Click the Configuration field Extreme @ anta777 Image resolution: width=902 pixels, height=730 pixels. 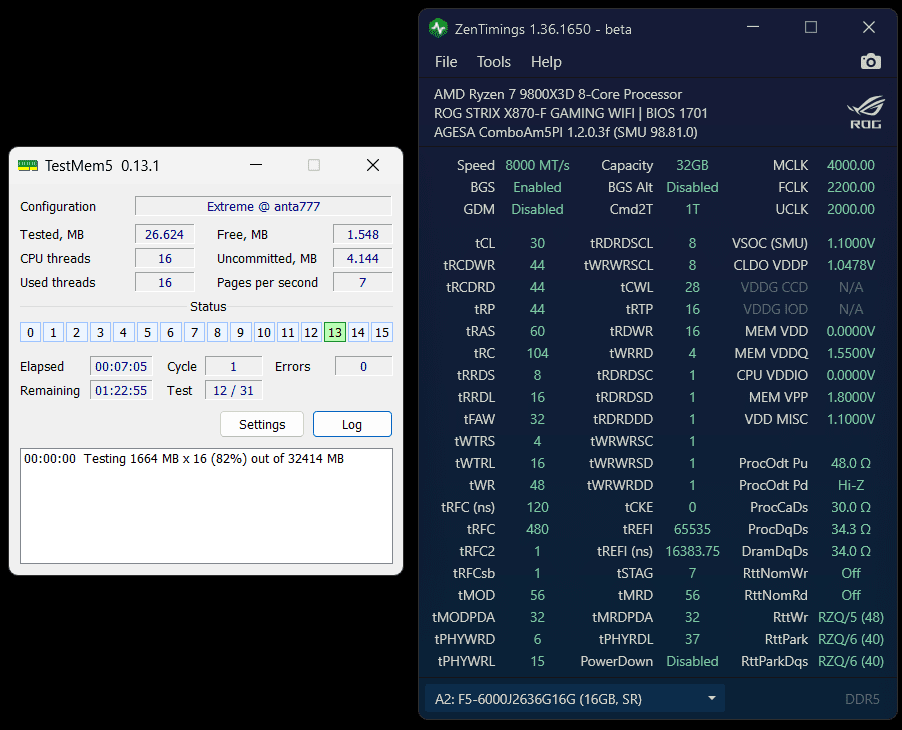click(x=263, y=207)
